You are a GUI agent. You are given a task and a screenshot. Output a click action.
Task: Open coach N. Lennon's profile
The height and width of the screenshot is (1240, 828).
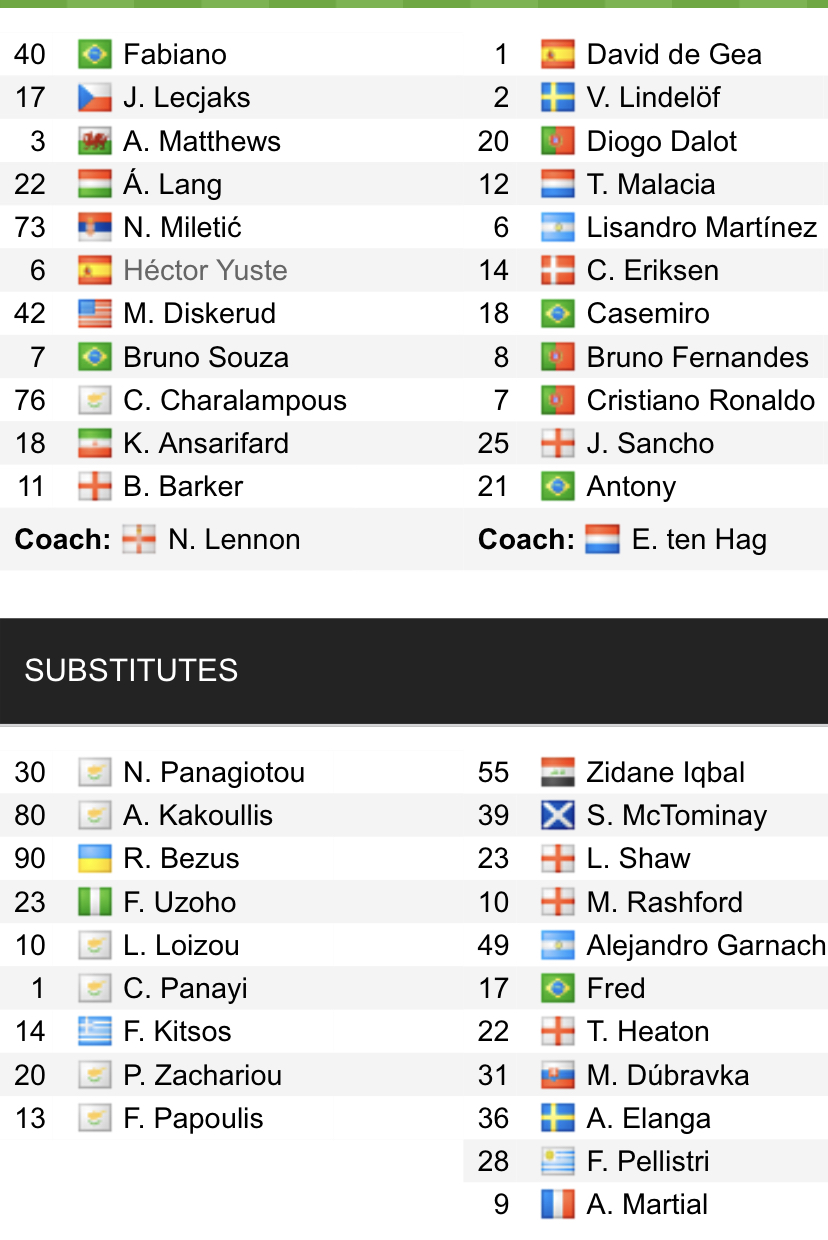pos(234,540)
